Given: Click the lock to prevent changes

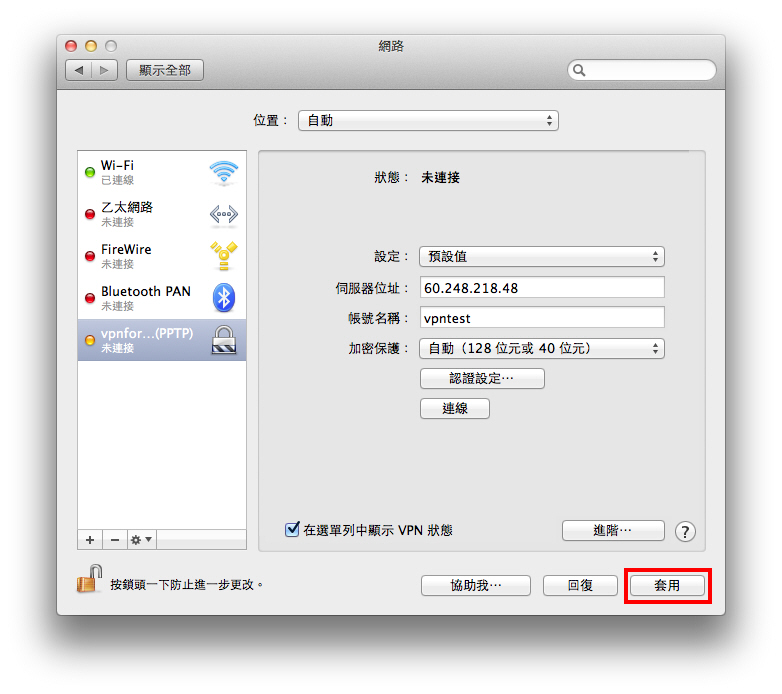Looking at the screenshot, I should [x=89, y=580].
